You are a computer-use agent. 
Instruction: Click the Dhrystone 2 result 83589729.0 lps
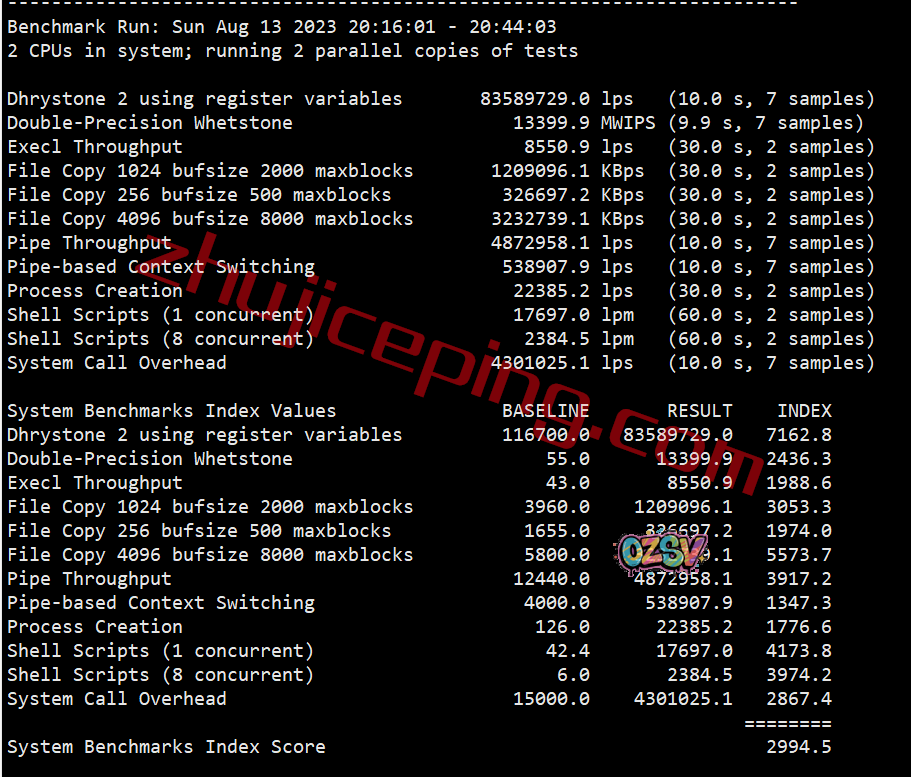pyautogui.click(x=556, y=99)
